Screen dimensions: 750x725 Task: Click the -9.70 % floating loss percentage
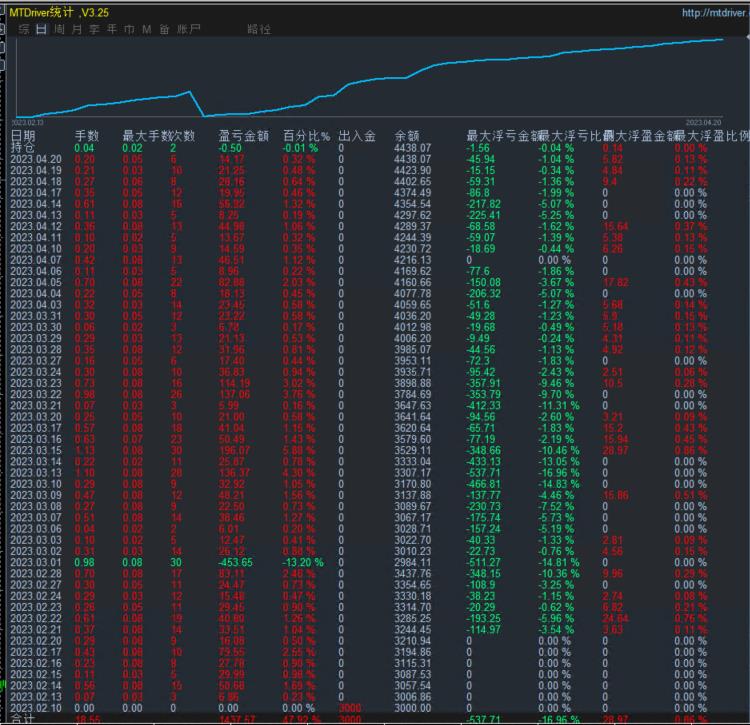(556, 394)
